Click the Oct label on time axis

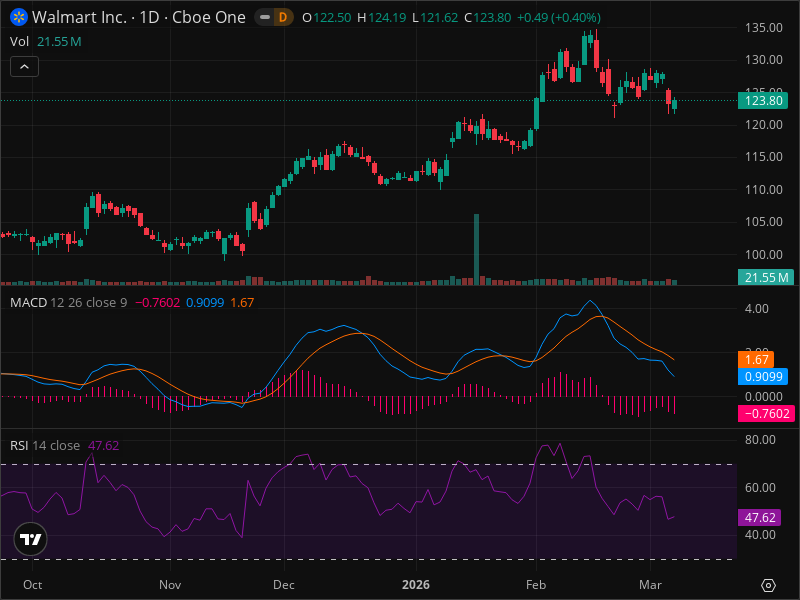(33, 585)
